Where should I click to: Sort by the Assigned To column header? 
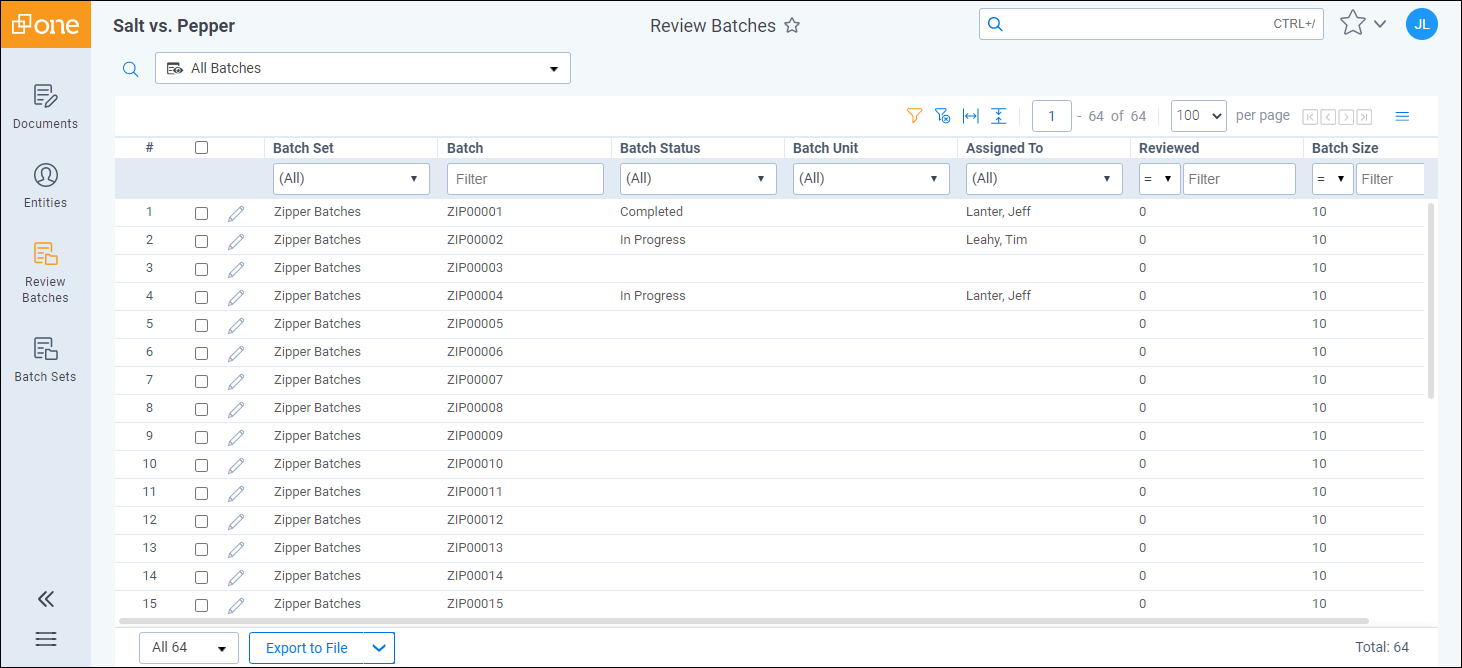1004,148
